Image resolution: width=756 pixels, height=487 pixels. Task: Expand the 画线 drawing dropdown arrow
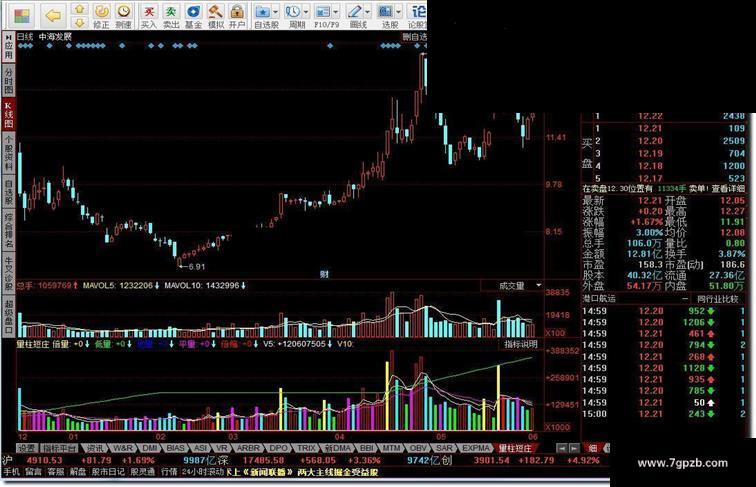pyautogui.click(x=367, y=12)
